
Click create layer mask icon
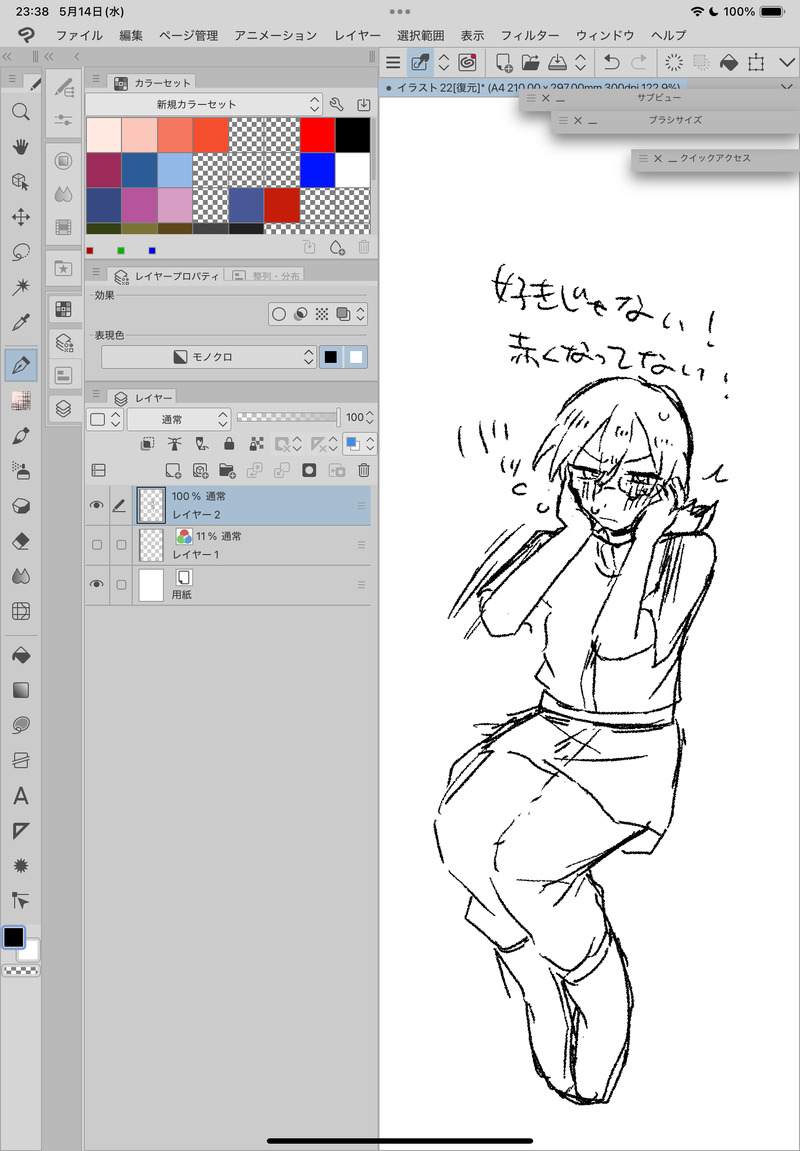coord(309,470)
